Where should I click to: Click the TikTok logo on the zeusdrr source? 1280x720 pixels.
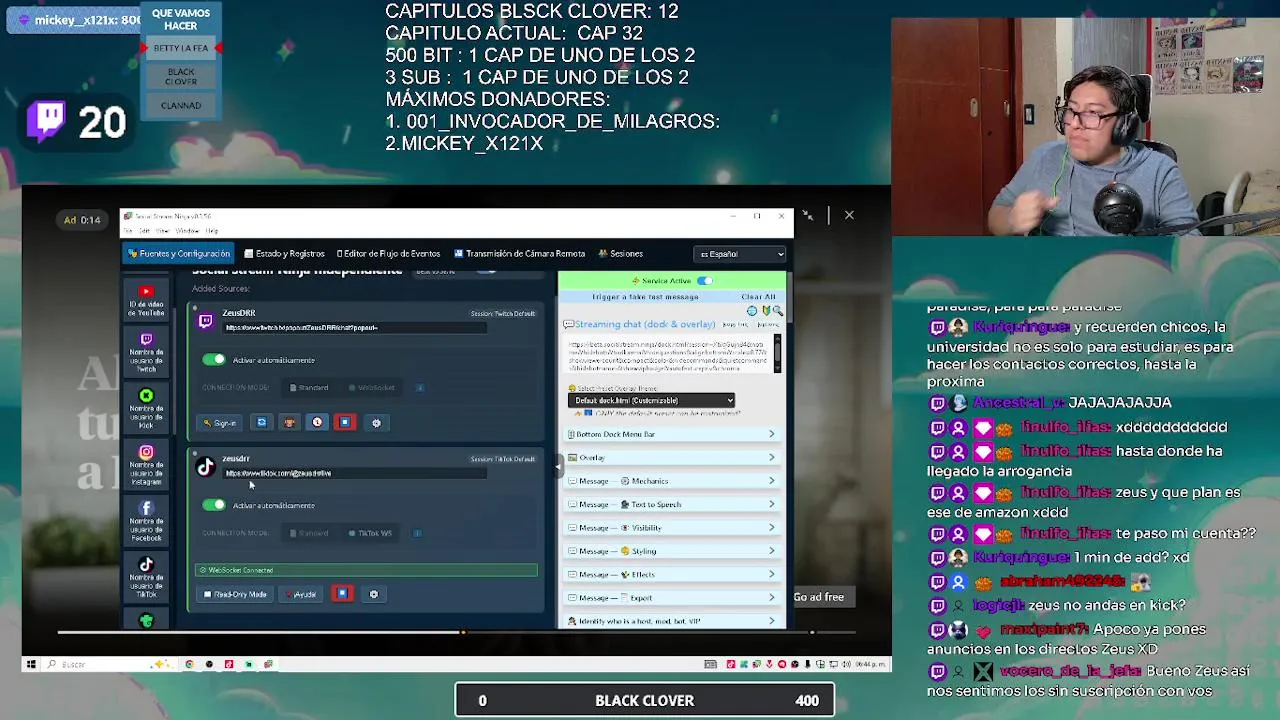click(205, 467)
